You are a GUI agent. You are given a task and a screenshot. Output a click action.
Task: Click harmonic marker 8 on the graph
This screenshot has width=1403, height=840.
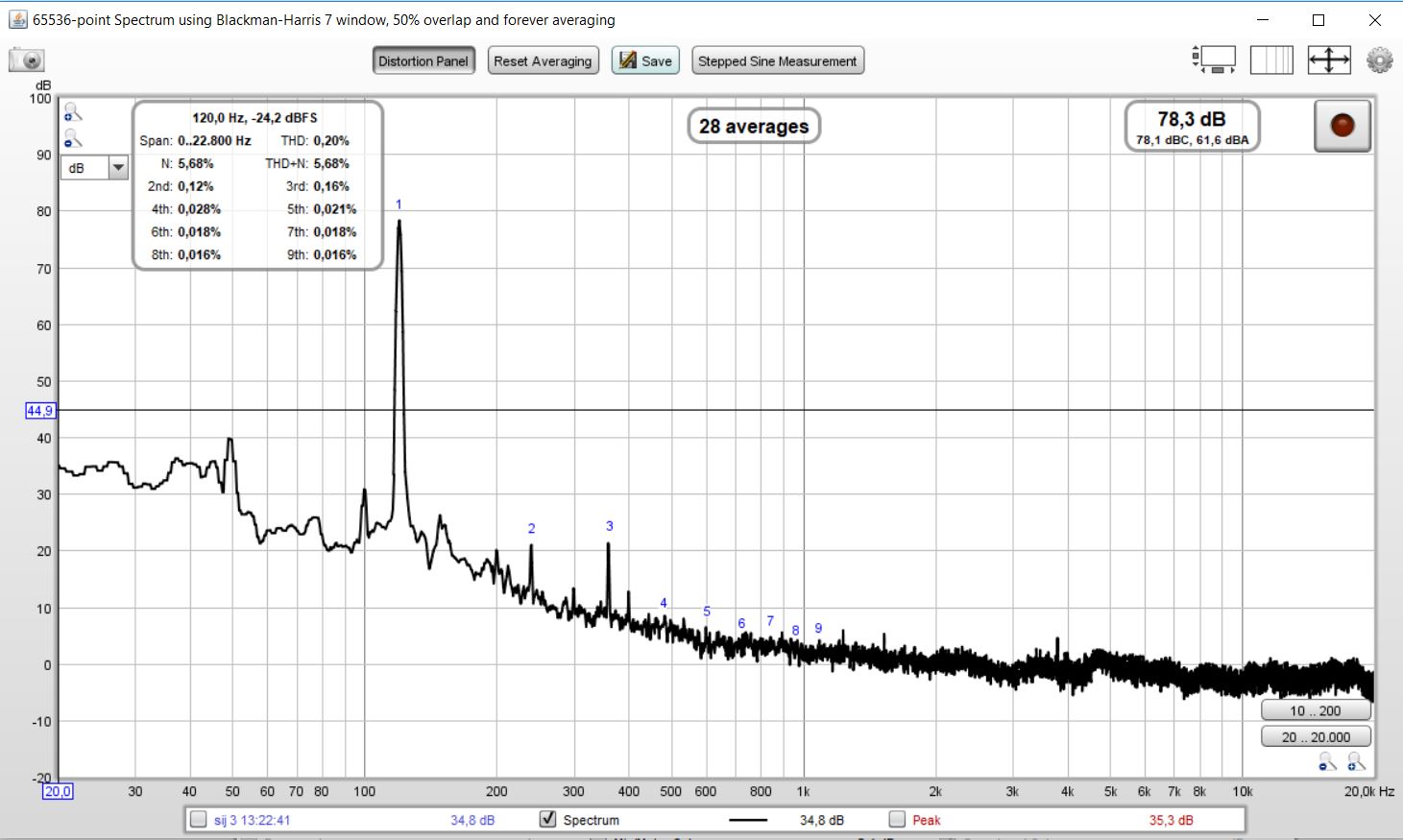(x=795, y=631)
